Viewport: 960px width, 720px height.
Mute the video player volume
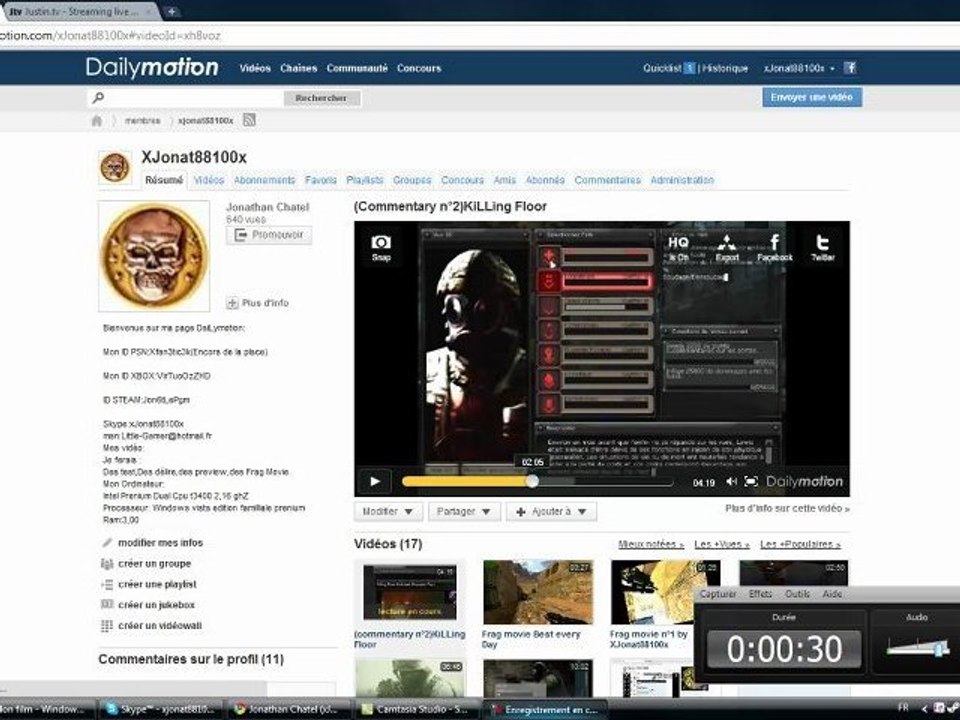(x=731, y=482)
